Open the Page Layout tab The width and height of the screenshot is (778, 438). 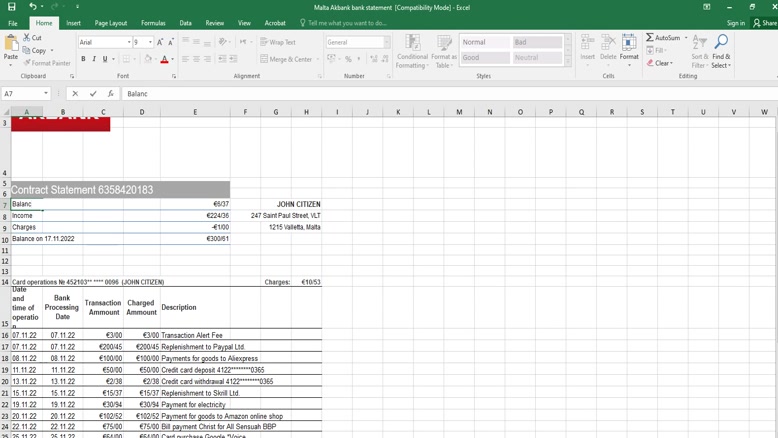(x=111, y=23)
